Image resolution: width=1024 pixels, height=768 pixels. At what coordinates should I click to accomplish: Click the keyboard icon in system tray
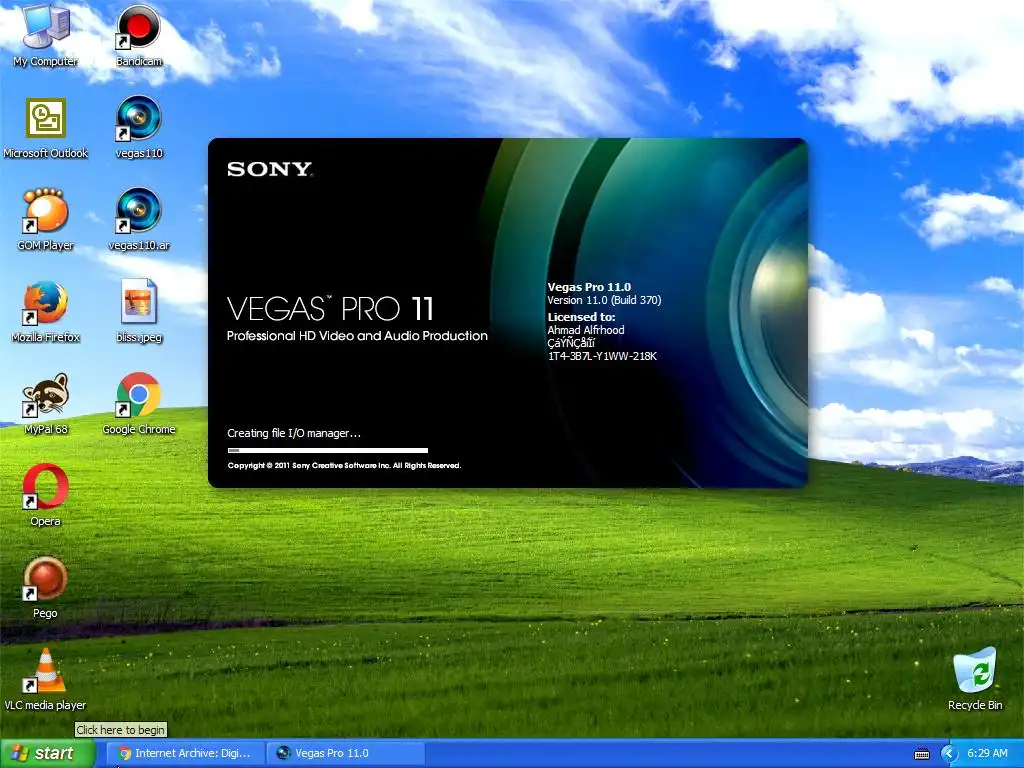pos(921,754)
